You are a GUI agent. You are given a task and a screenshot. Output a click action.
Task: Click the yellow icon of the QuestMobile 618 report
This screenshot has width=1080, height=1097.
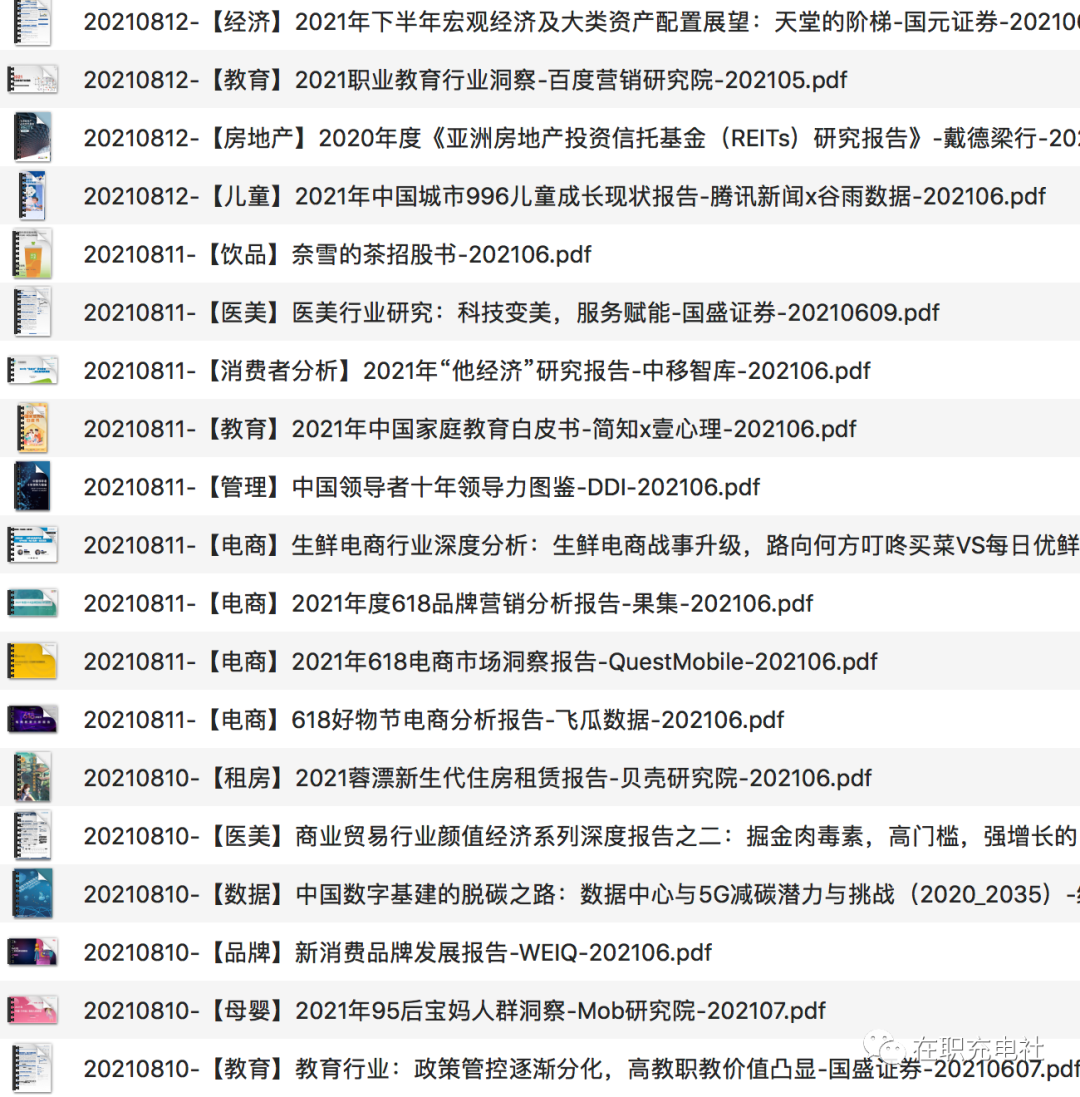tap(32, 661)
